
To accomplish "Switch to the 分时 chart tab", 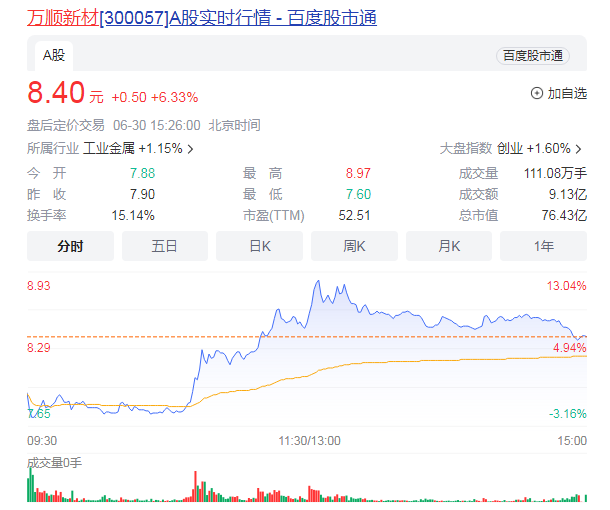I will [70, 246].
